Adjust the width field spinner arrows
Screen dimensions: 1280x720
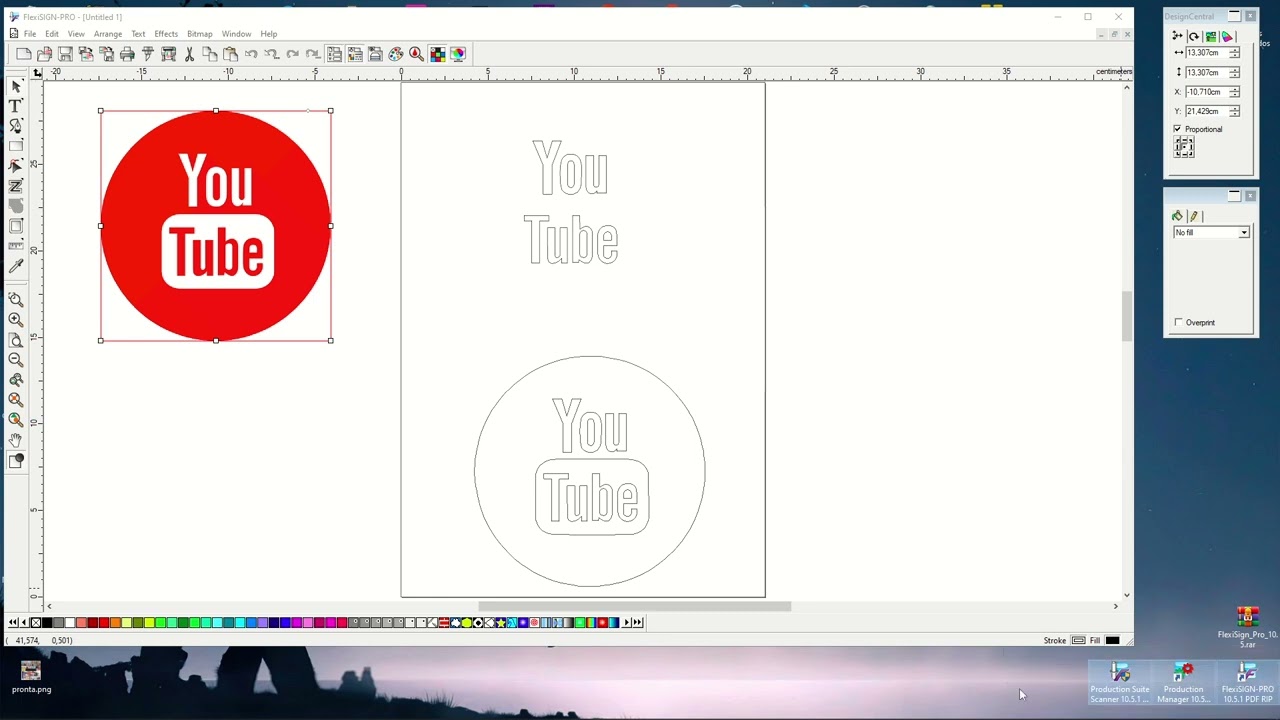[x=1235, y=53]
